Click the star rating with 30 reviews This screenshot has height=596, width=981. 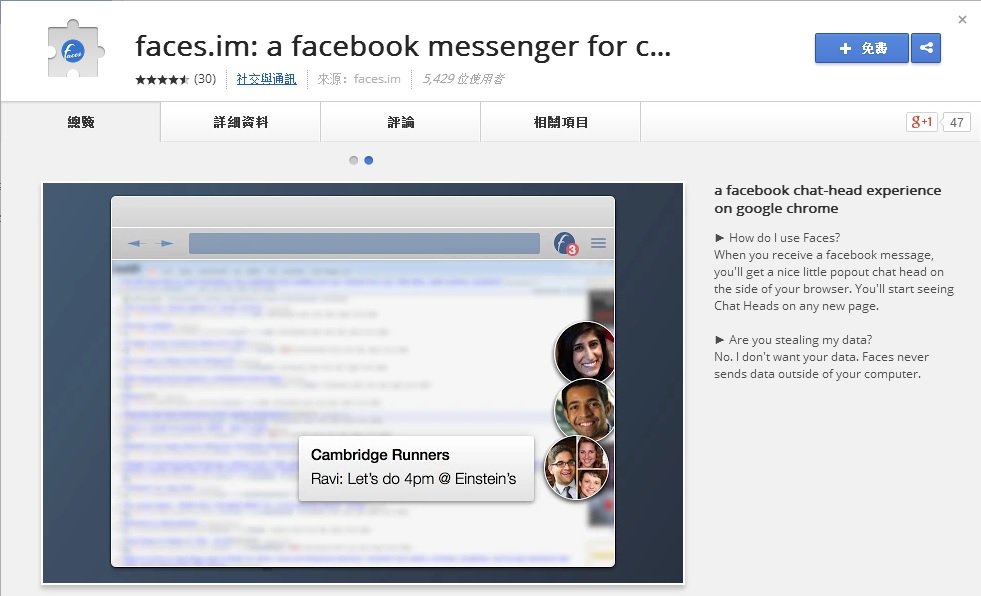pos(162,79)
